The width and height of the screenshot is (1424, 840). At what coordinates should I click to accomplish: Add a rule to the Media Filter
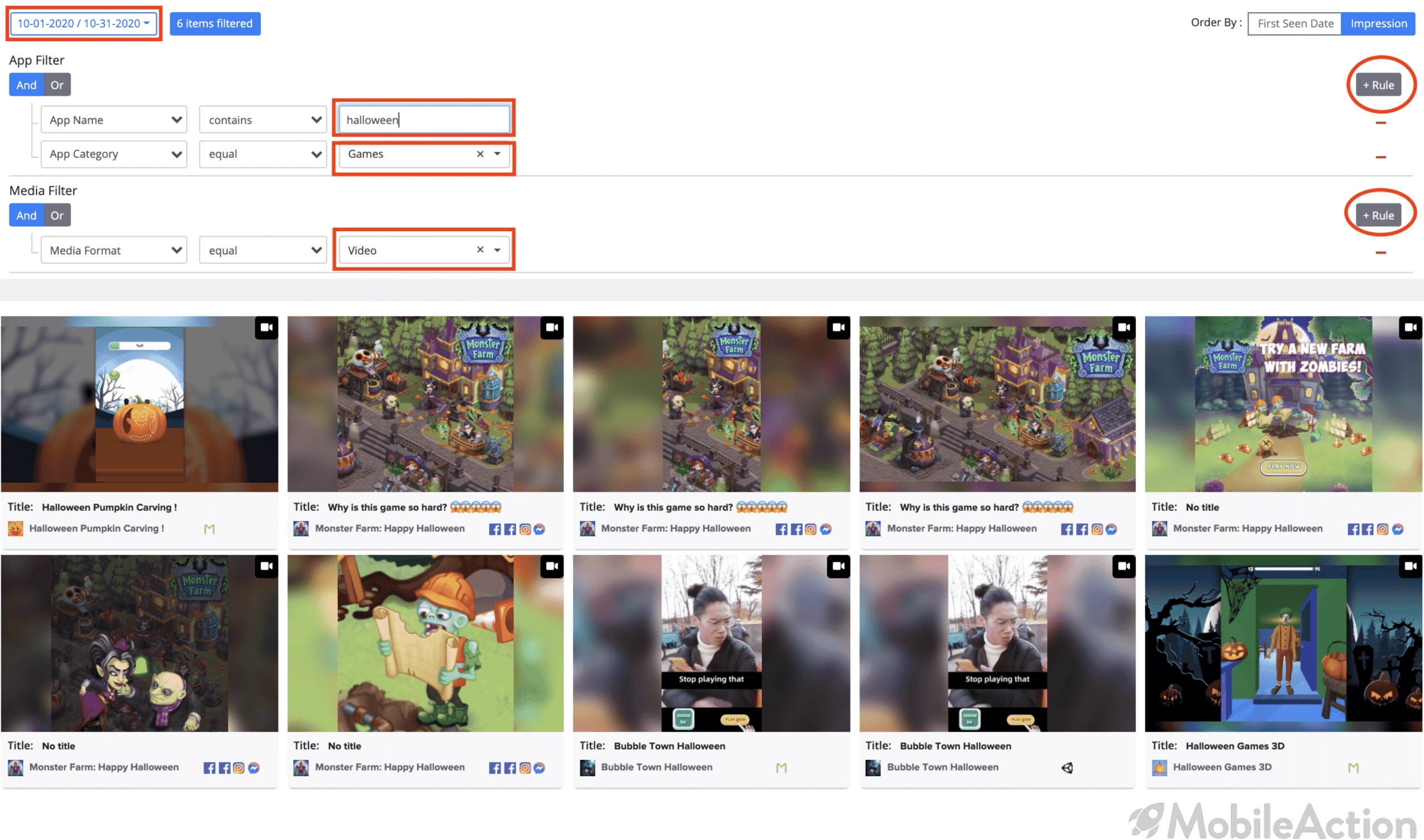[1378, 215]
